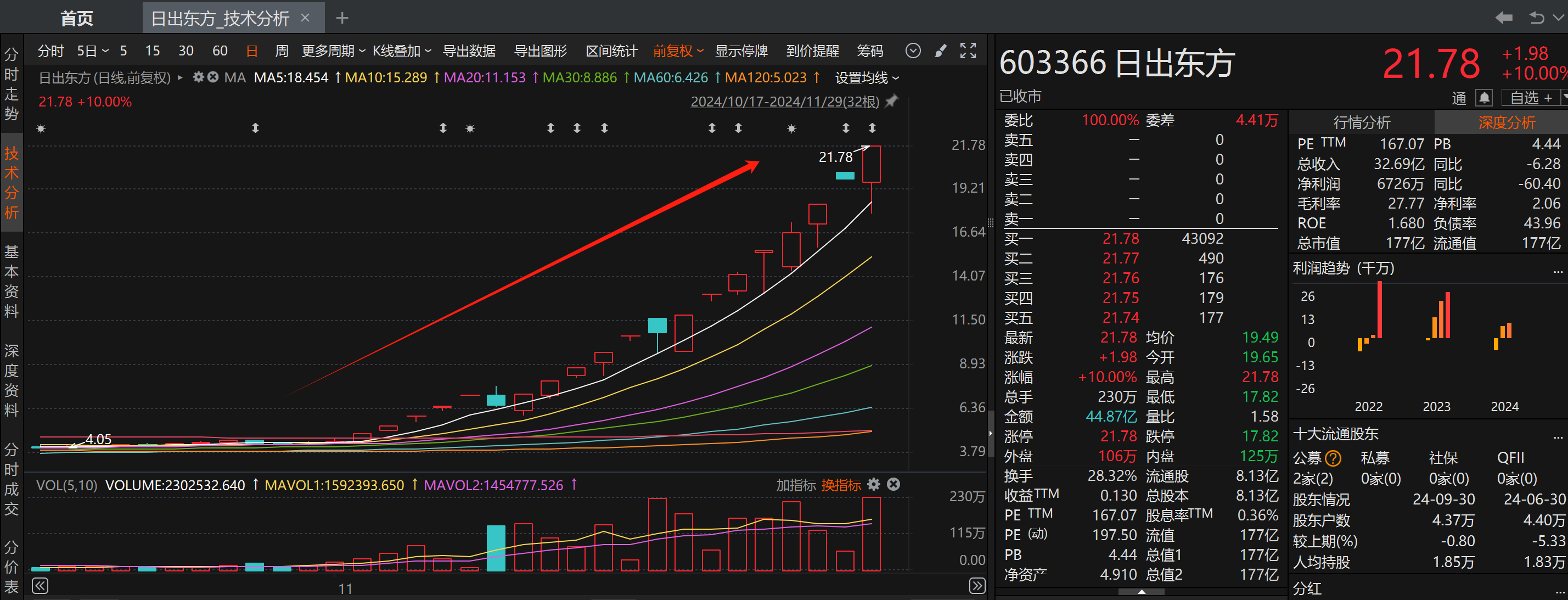Click the 换指标 change indicator link
Image resolution: width=1568 pixels, height=600 pixels.
click(x=841, y=485)
